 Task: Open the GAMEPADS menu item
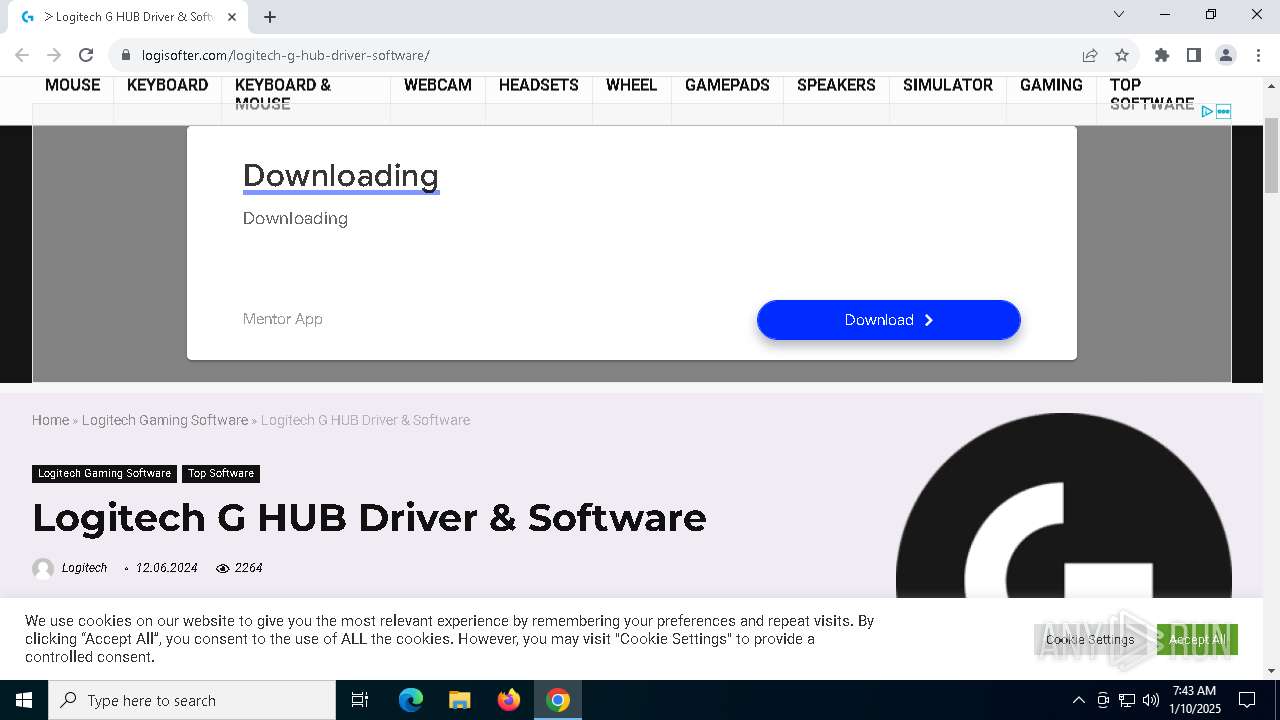[727, 85]
